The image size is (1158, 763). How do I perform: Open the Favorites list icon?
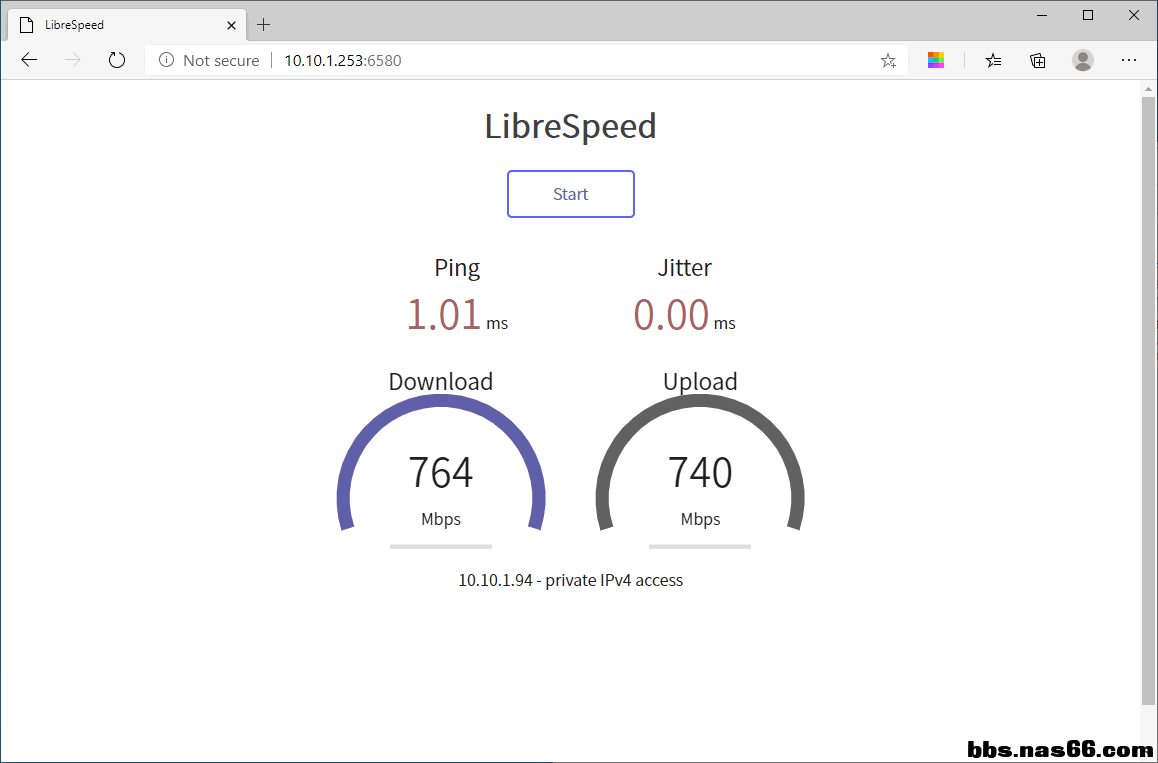click(x=993, y=60)
